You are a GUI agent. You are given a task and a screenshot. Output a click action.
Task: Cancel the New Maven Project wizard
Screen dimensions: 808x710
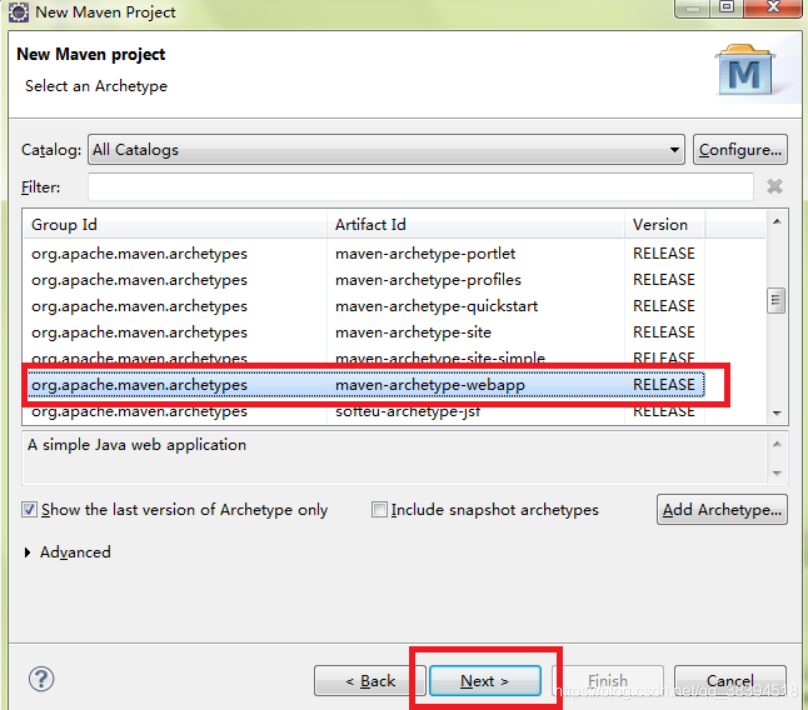(730, 681)
